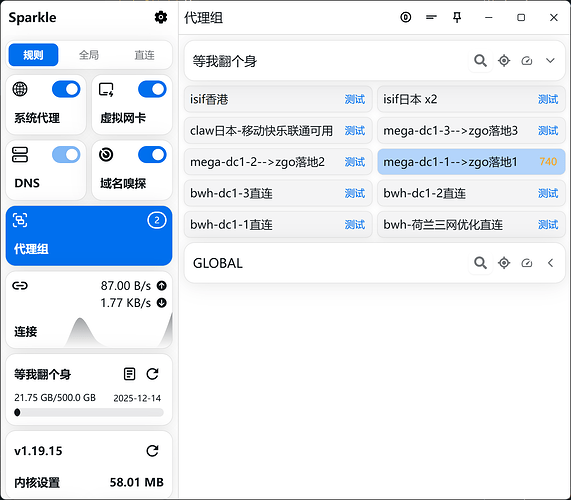The width and height of the screenshot is (571, 500).
Task: Toggle 域名嗅探 switch
Action: 152,155
